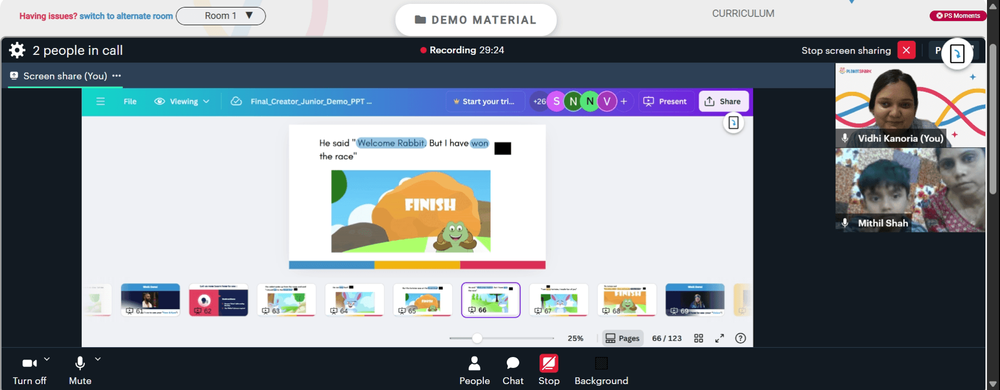Viewport: 1000px width, 390px height.
Task: Open microphone options chevron beside Mute
Action: [x=98, y=359]
